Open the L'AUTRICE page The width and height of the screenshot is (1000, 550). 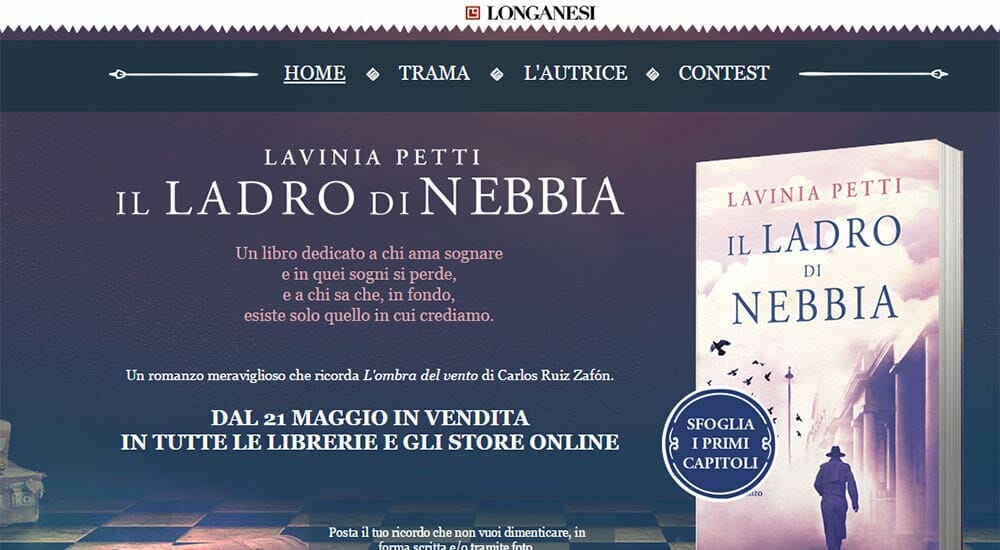575,73
